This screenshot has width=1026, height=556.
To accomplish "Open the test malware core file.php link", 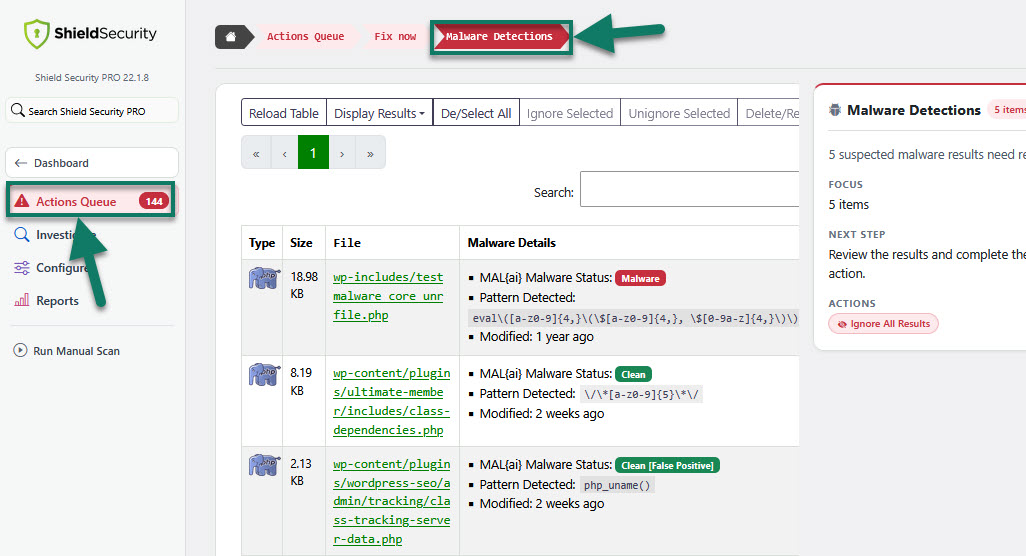I will (x=388, y=296).
